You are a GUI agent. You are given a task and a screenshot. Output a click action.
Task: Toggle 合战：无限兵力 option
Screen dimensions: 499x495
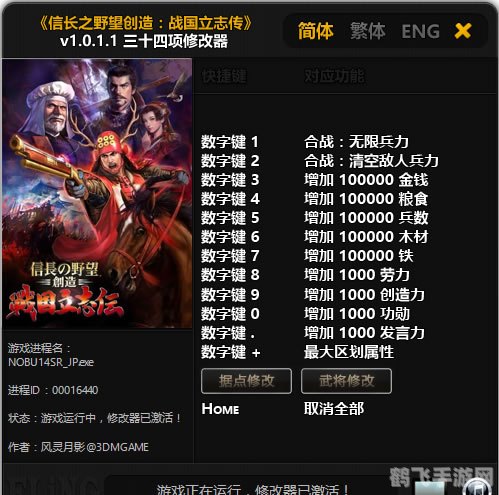[x=356, y=142]
